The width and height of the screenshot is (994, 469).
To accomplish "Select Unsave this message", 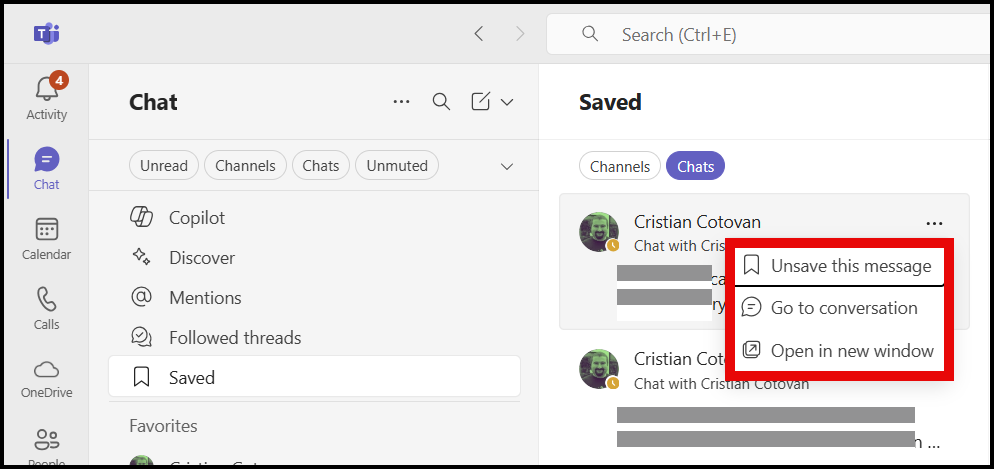I will click(x=850, y=266).
